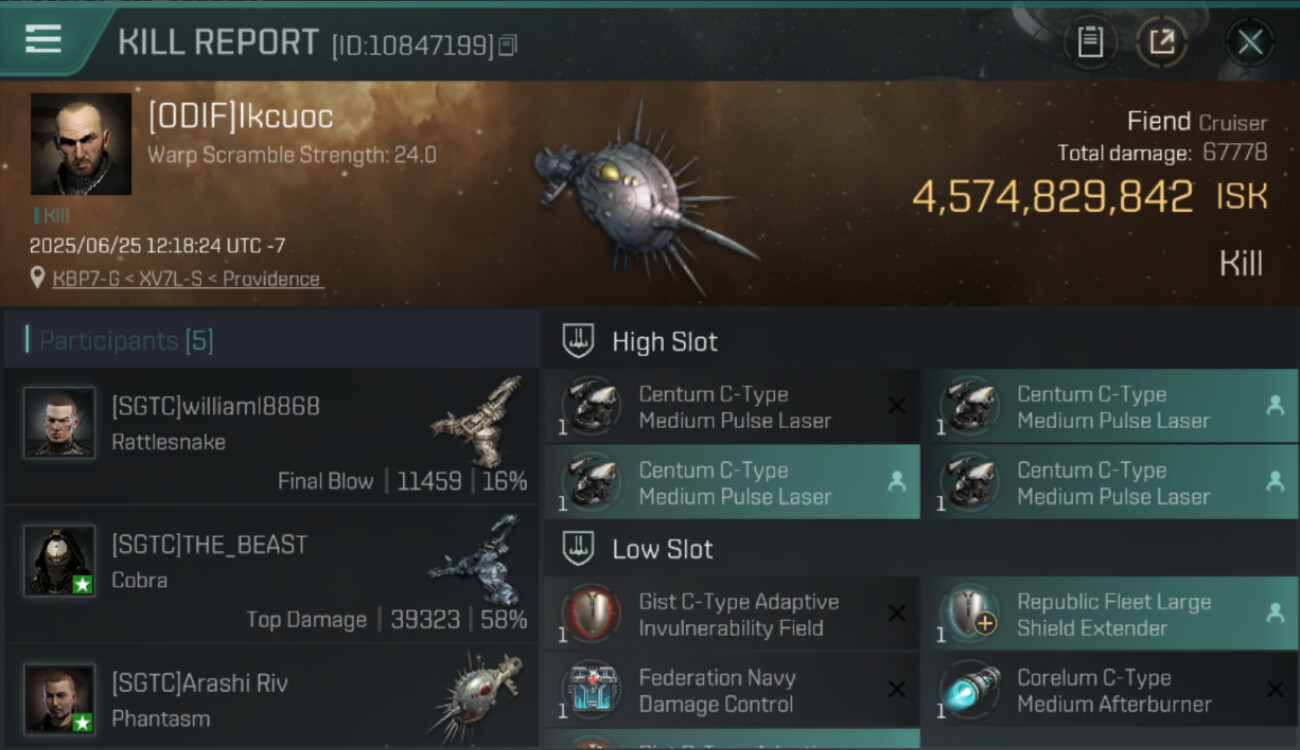This screenshot has height=750, width=1300.
Task: Select the Republic Fleet Large Shield Extender
Action: pyautogui.click(x=1108, y=615)
